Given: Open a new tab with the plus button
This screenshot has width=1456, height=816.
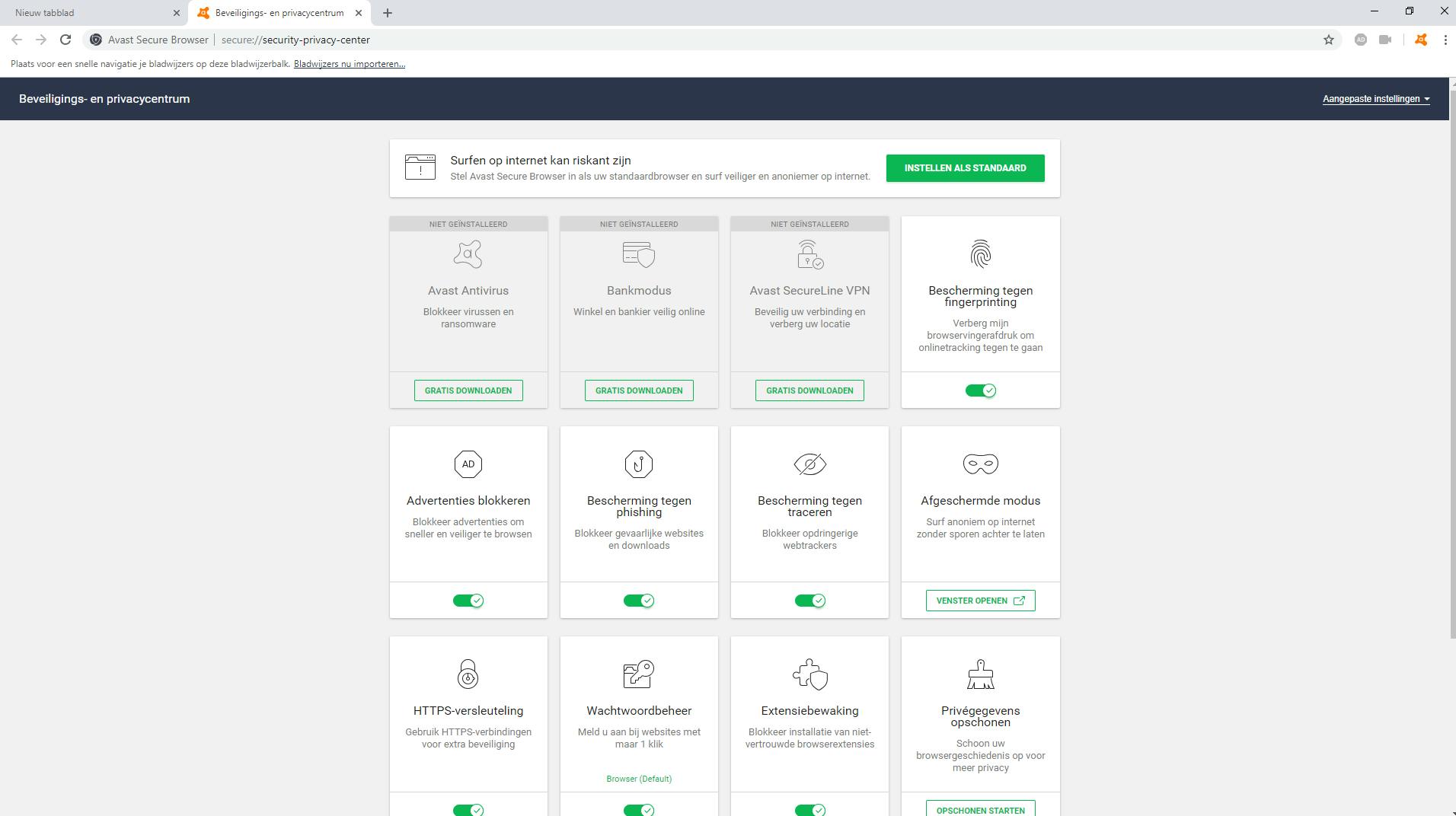Looking at the screenshot, I should pyautogui.click(x=388, y=13).
